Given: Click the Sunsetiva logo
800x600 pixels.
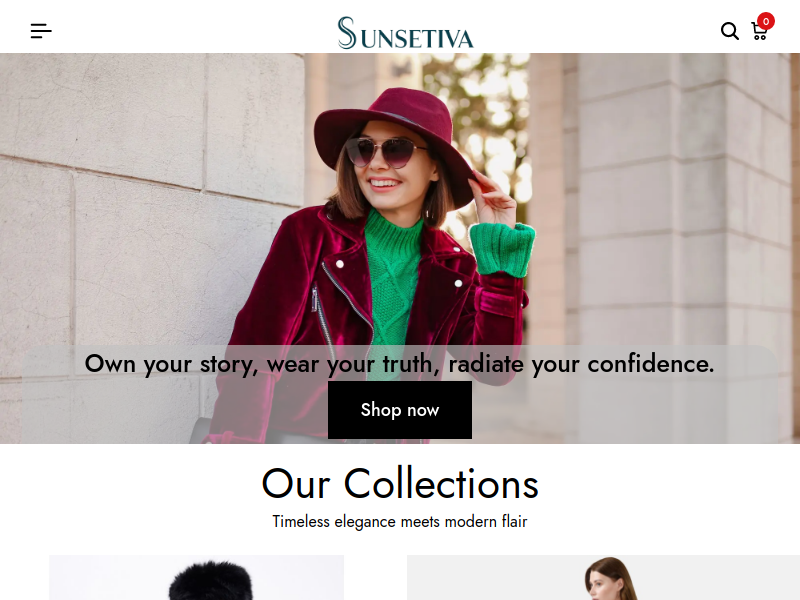Looking at the screenshot, I should 405,33.
